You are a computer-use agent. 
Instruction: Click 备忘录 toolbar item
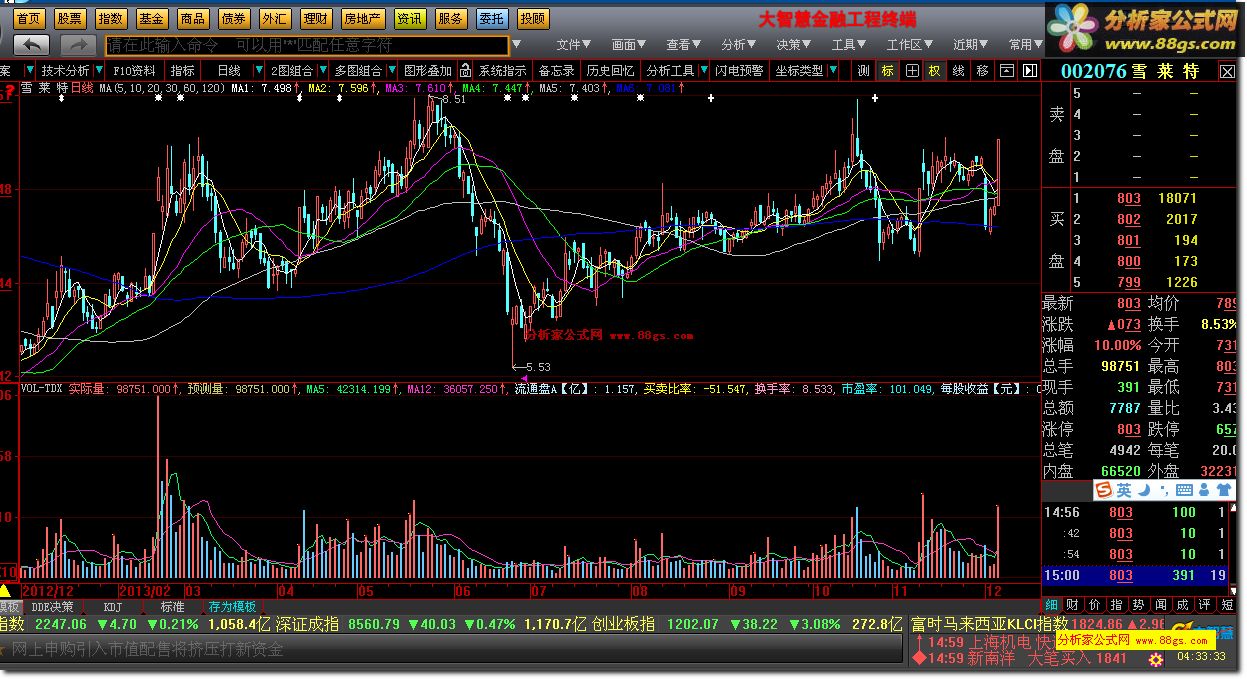coord(556,71)
